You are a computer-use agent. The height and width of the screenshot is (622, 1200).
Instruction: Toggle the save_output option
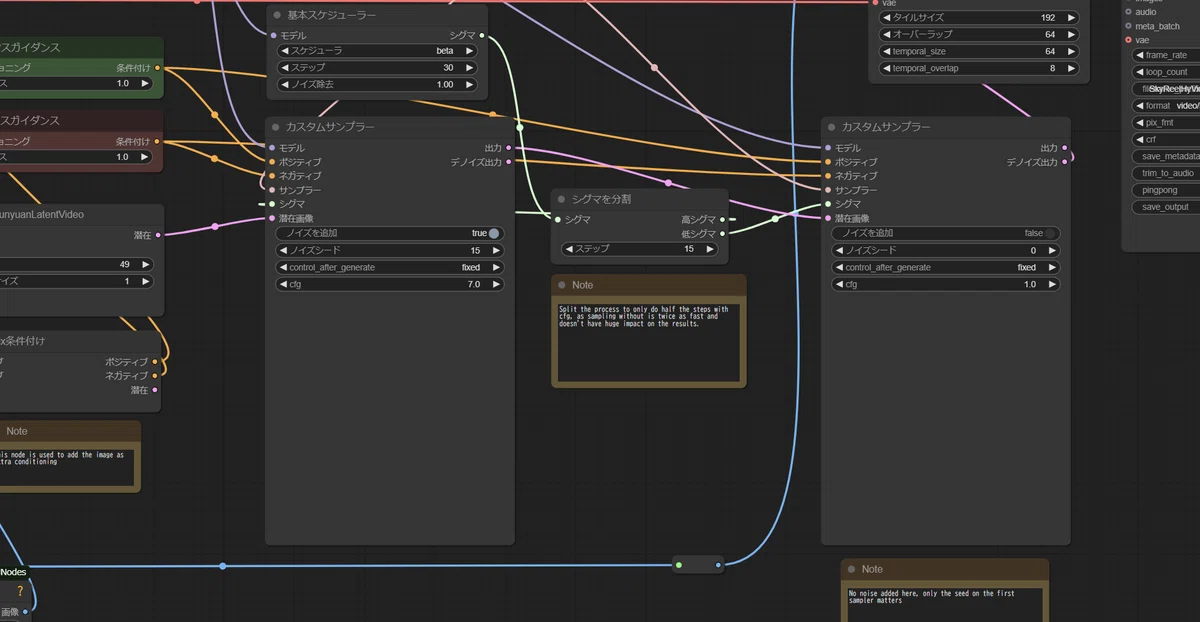pos(1166,207)
